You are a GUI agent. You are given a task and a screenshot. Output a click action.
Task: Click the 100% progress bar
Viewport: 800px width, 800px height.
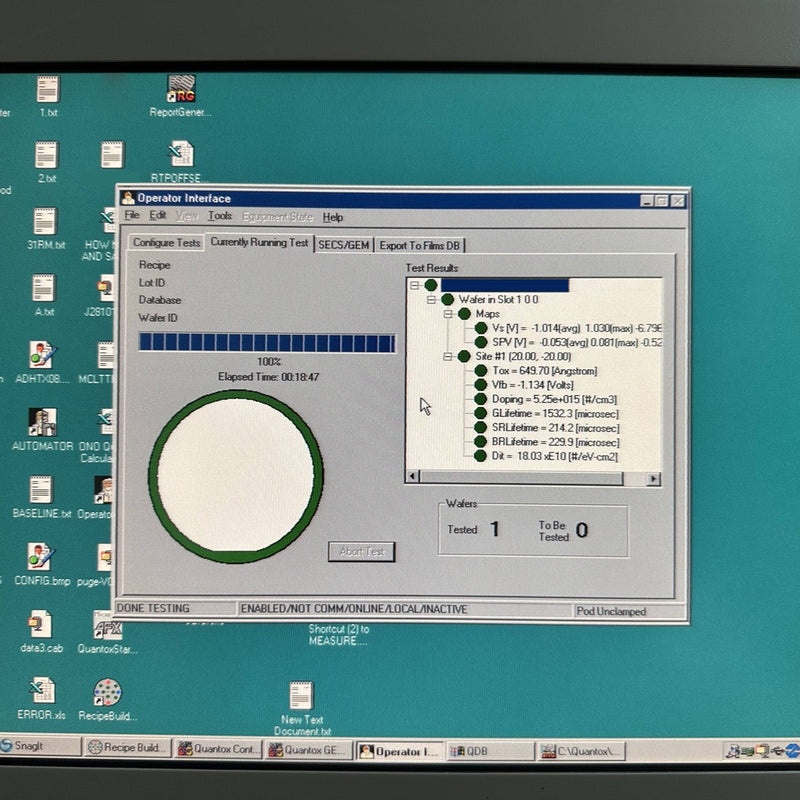point(267,341)
